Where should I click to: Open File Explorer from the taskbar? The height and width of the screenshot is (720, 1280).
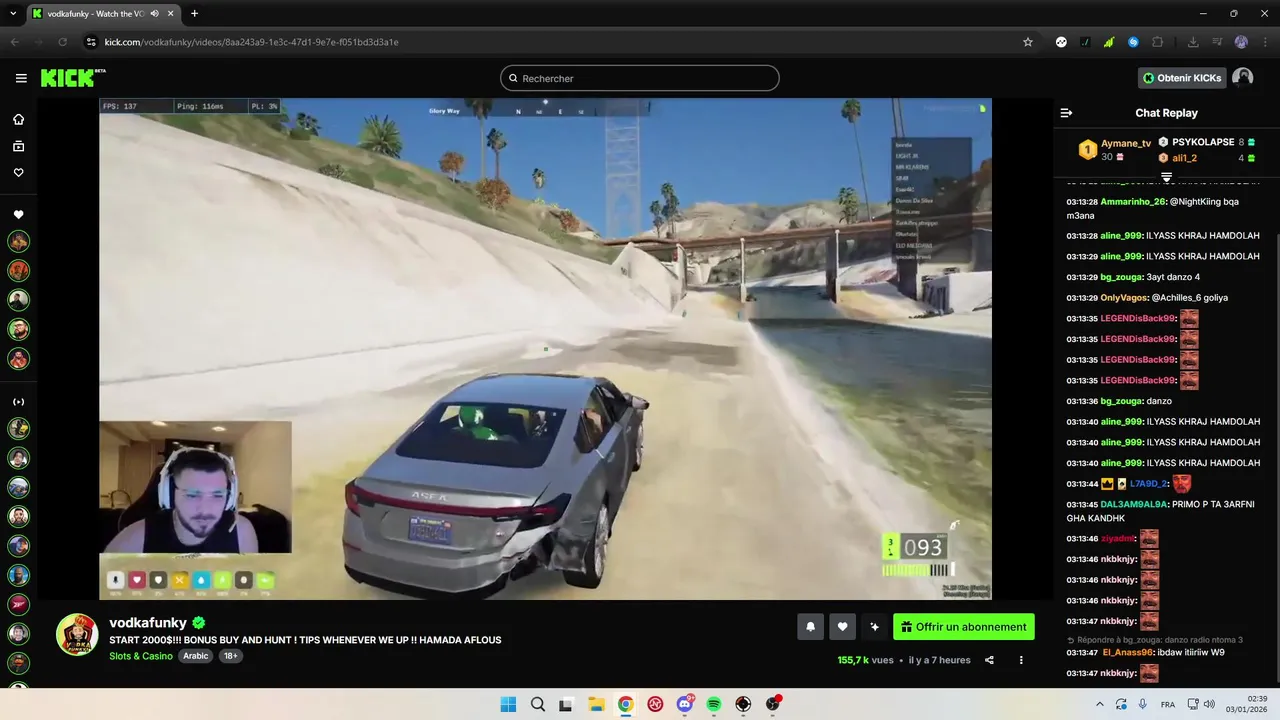596,704
